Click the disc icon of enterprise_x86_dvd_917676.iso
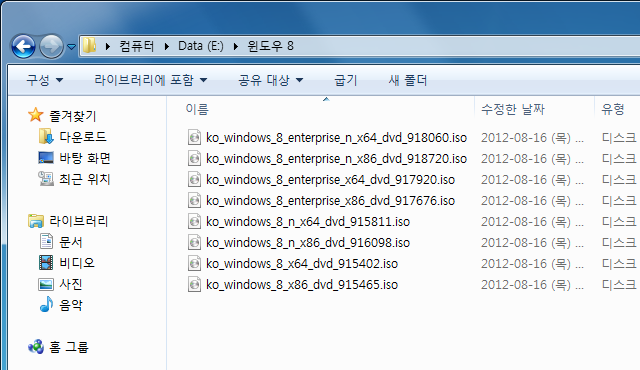640x370 pixels. point(194,200)
